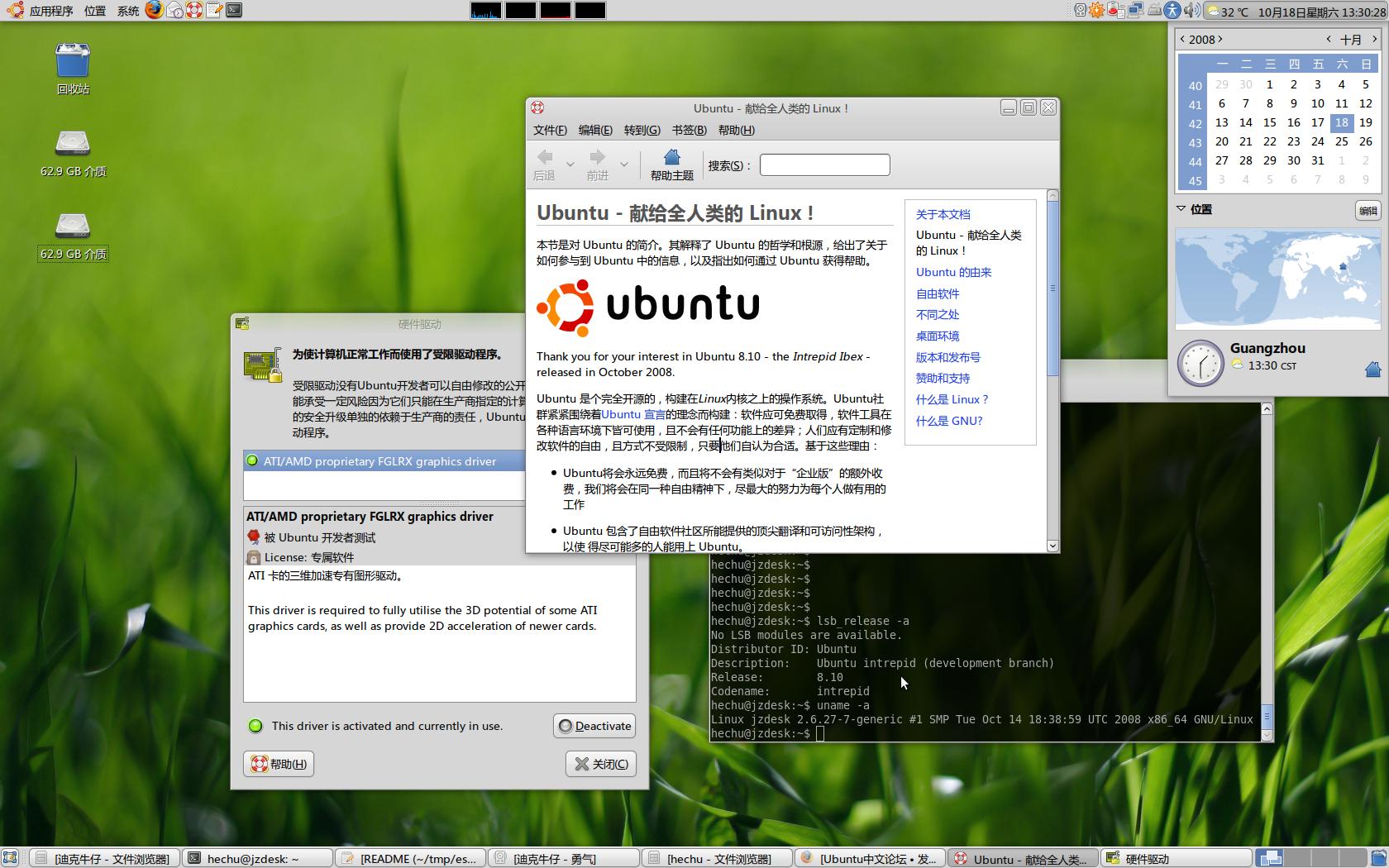This screenshot has width=1389, height=868.
Task: Open the 自由软件 sidebar link
Action: point(938,293)
